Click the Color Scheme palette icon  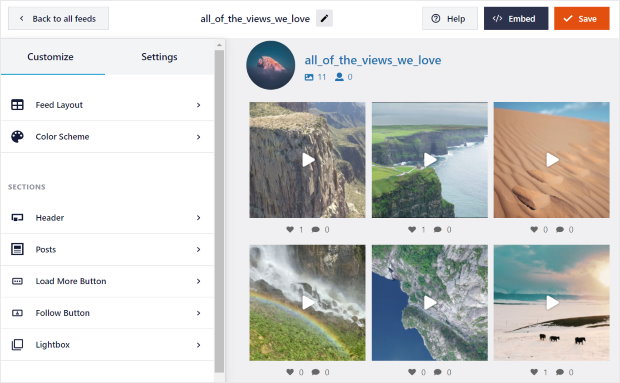(17, 137)
